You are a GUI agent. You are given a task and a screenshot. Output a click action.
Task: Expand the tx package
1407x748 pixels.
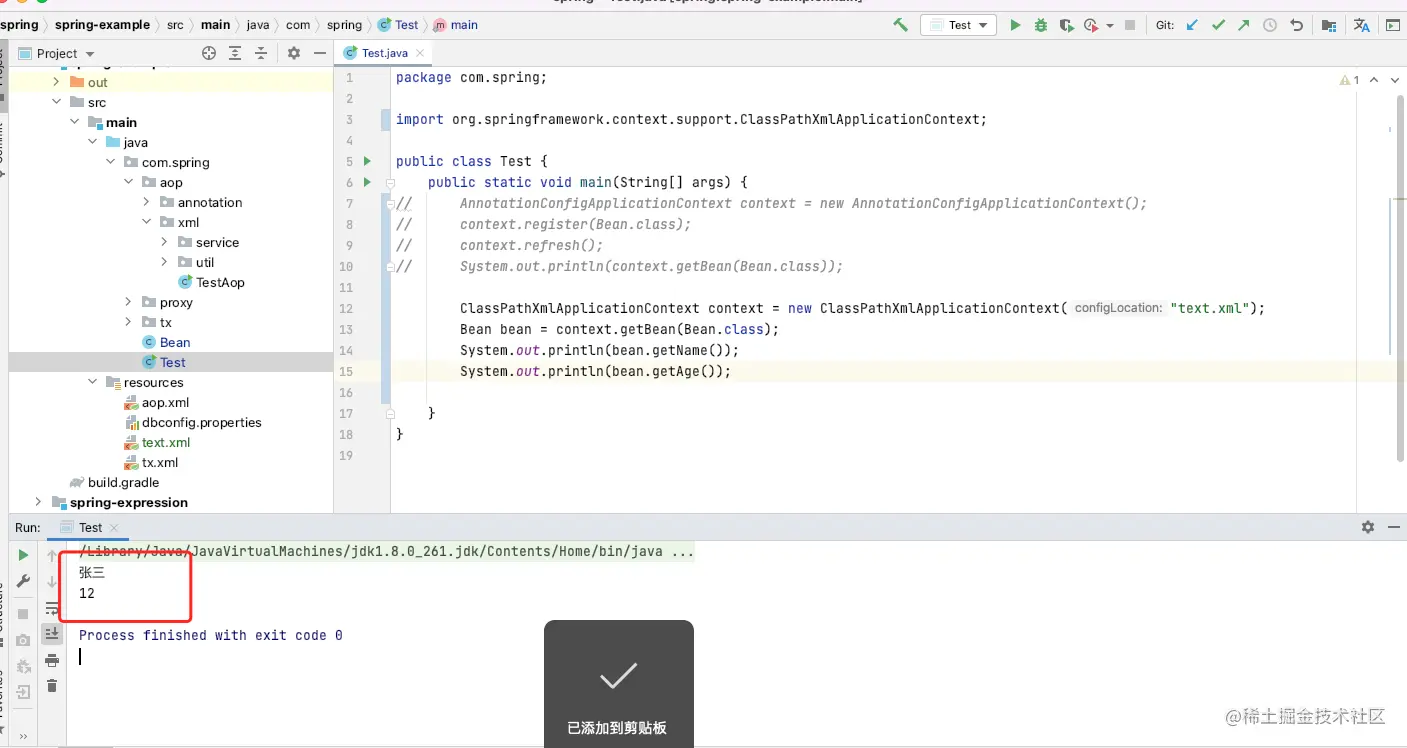click(x=129, y=322)
